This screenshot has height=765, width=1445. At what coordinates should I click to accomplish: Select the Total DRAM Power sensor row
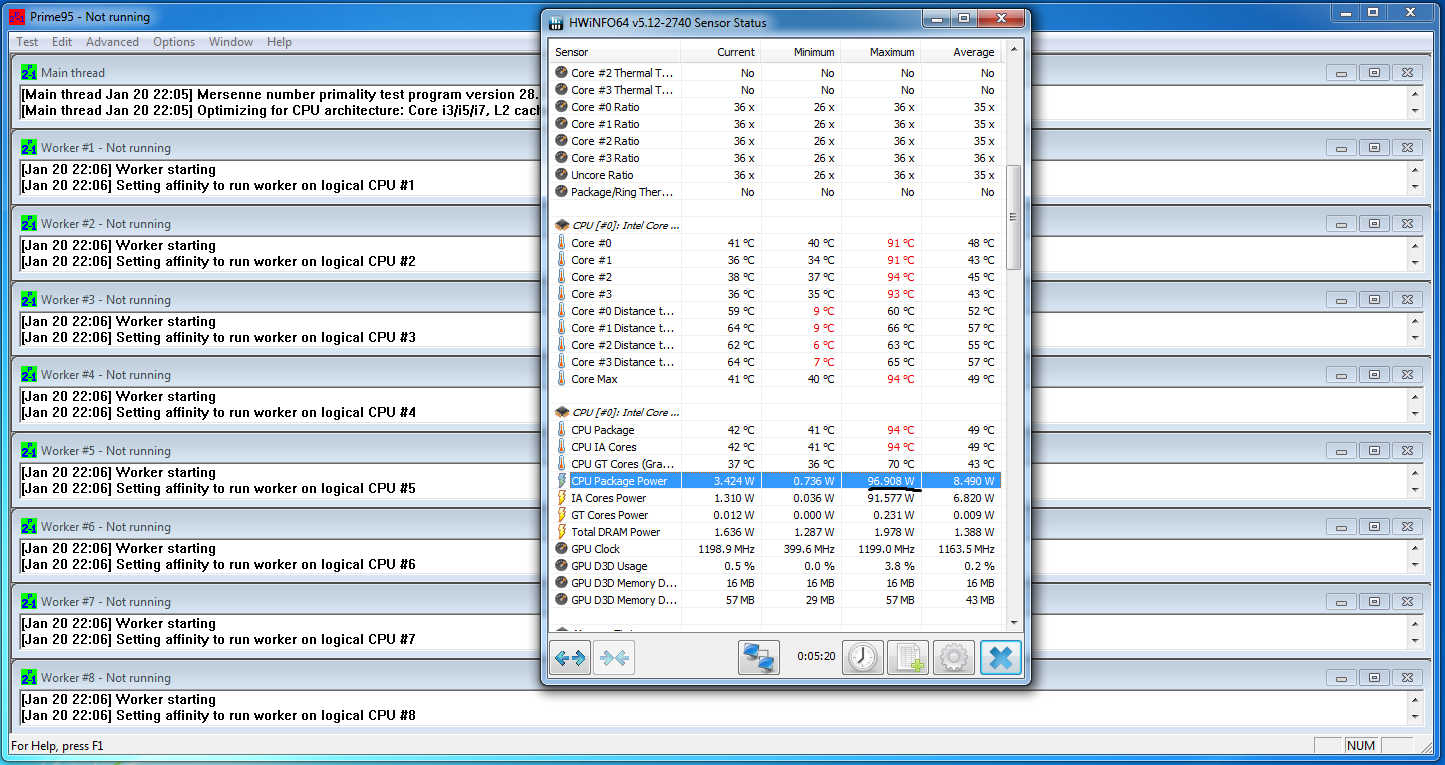[x=776, y=532]
